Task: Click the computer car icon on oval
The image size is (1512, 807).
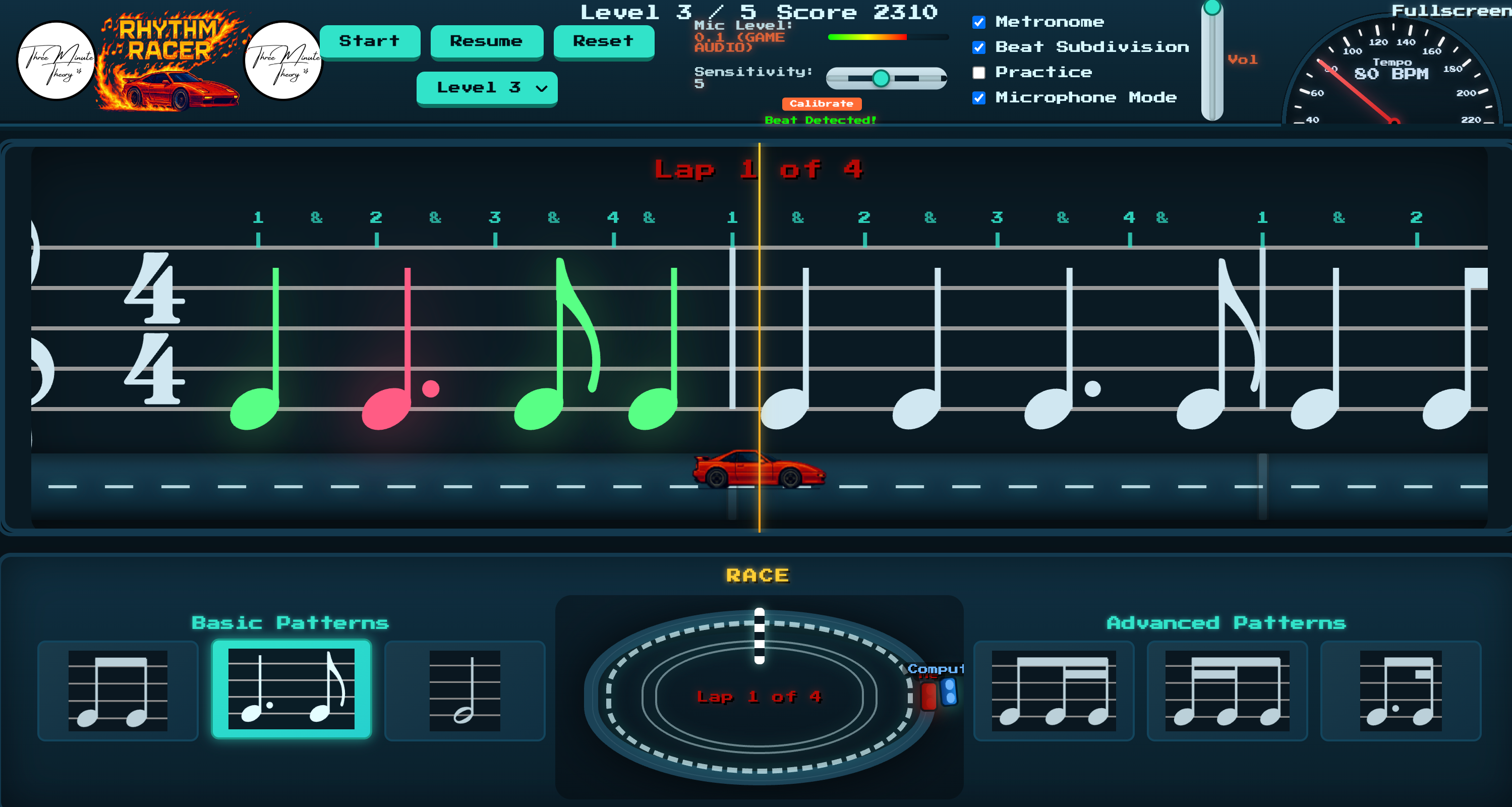Action: (x=949, y=692)
